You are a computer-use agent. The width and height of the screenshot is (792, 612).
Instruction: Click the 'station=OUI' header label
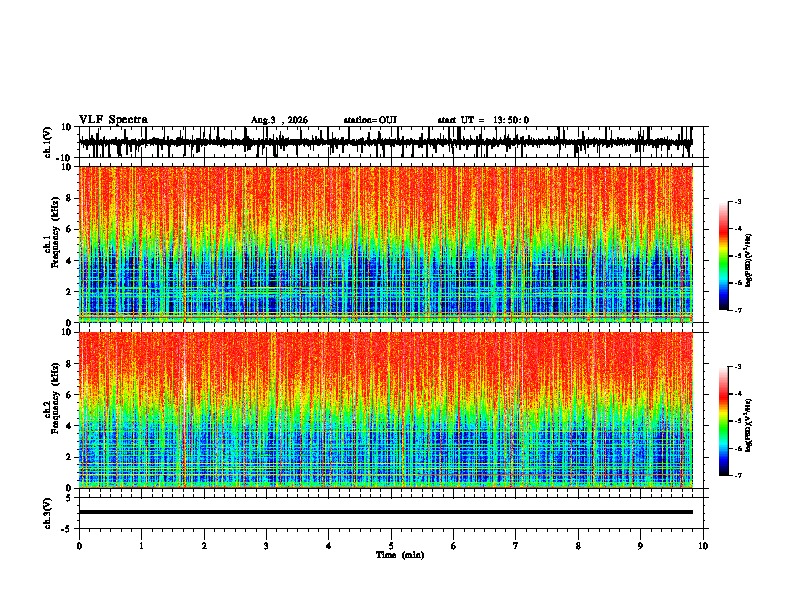[x=370, y=120]
